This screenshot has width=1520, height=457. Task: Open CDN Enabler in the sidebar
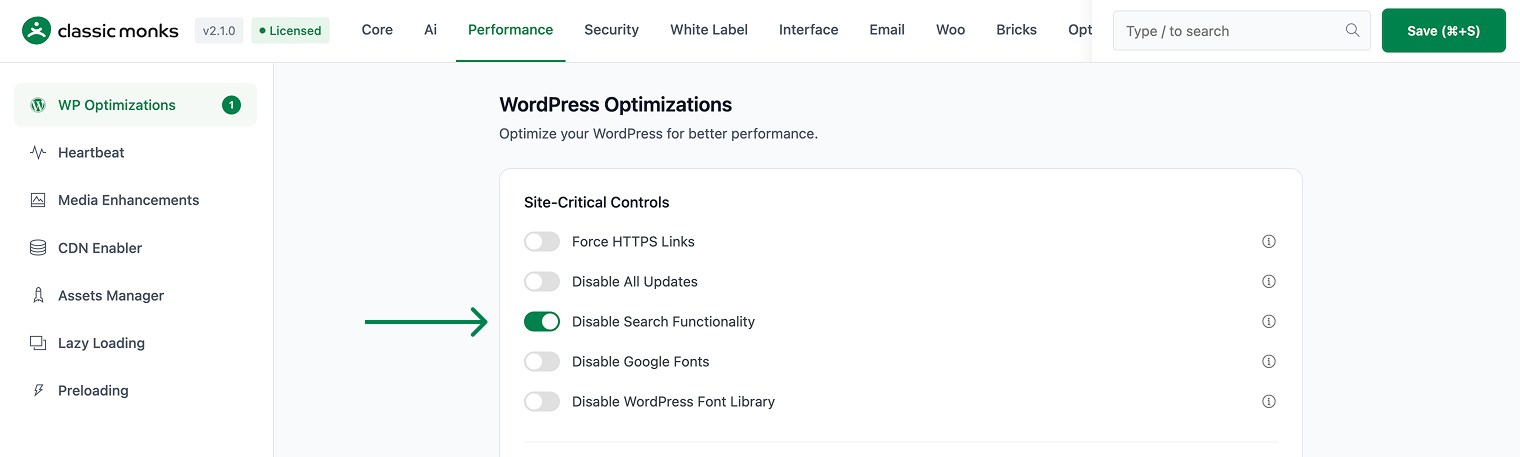[x=135, y=248]
